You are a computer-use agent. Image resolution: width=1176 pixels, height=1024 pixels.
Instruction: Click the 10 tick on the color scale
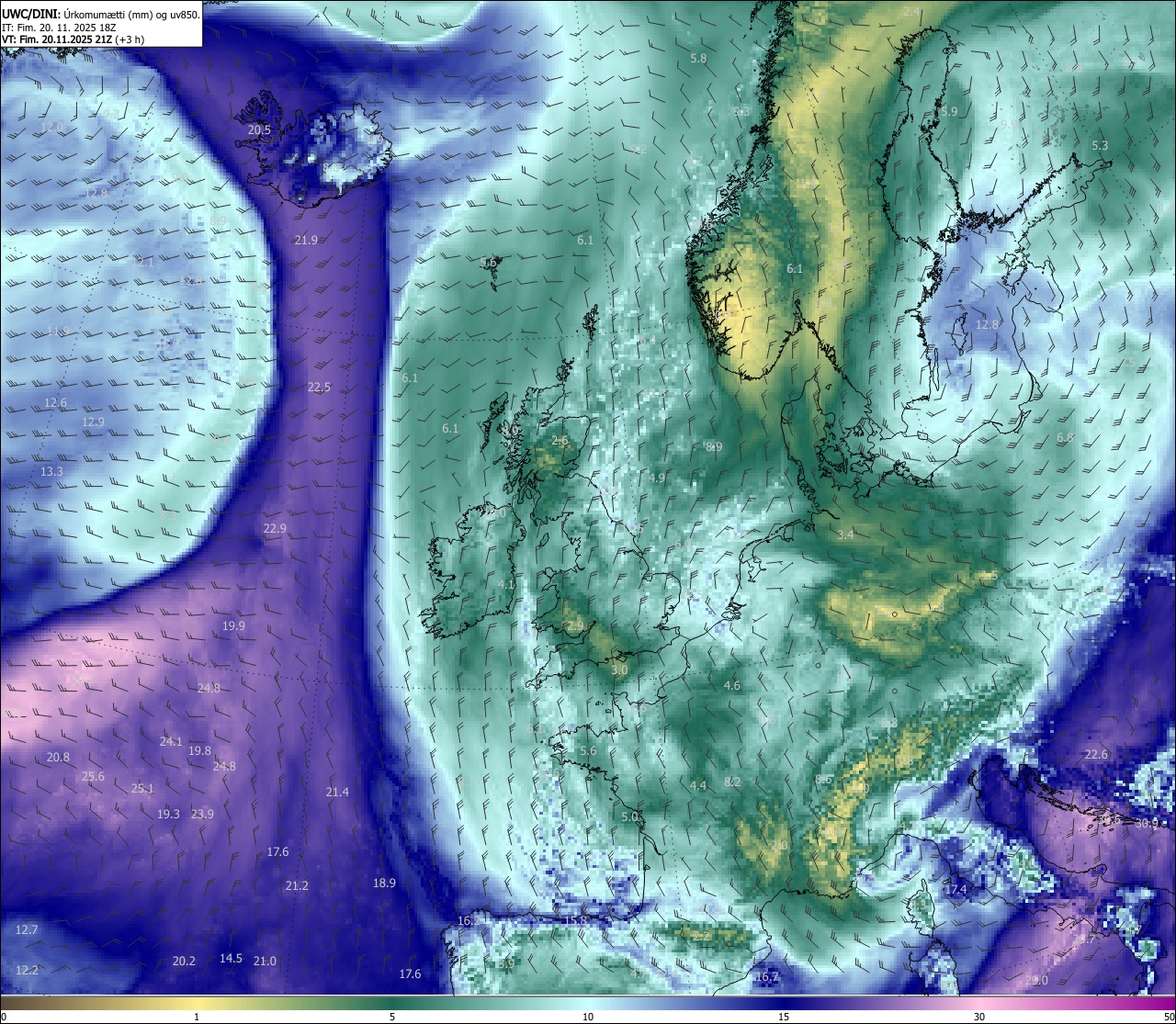click(588, 1017)
